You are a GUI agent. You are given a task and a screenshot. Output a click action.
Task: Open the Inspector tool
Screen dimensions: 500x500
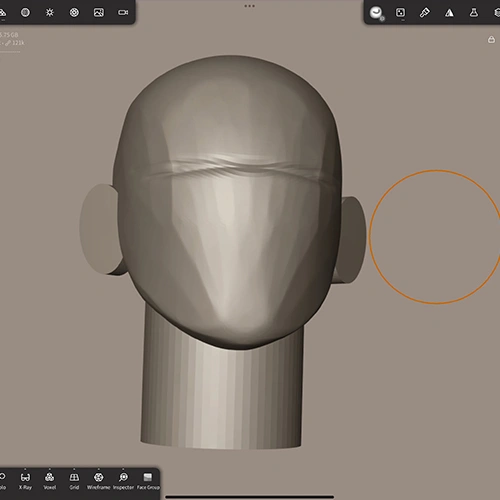click(123, 481)
